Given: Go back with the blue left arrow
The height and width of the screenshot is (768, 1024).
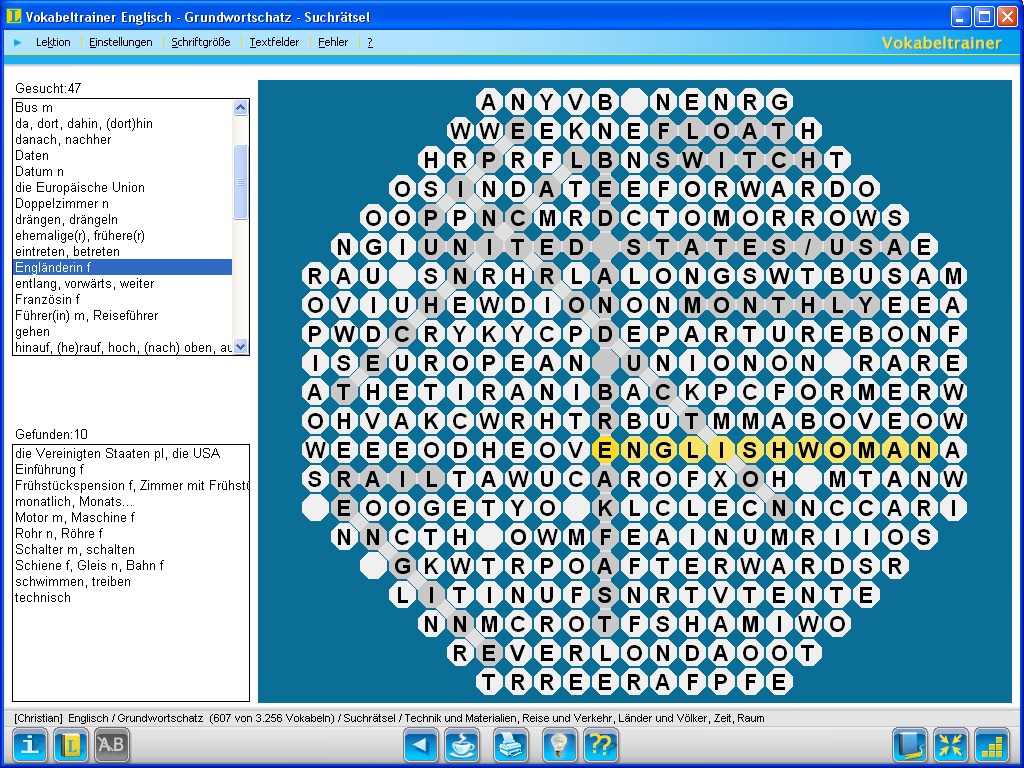Looking at the screenshot, I should [421, 744].
